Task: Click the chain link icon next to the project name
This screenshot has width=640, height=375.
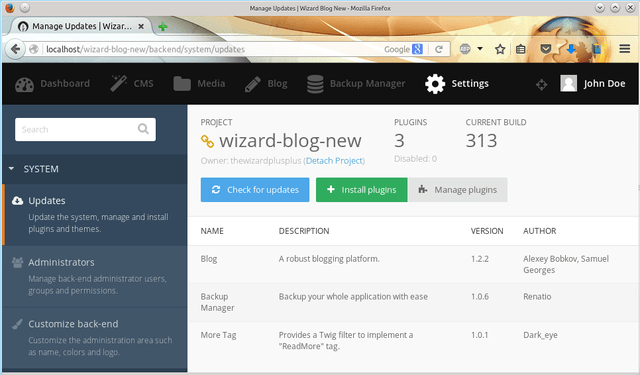Action: point(207,141)
